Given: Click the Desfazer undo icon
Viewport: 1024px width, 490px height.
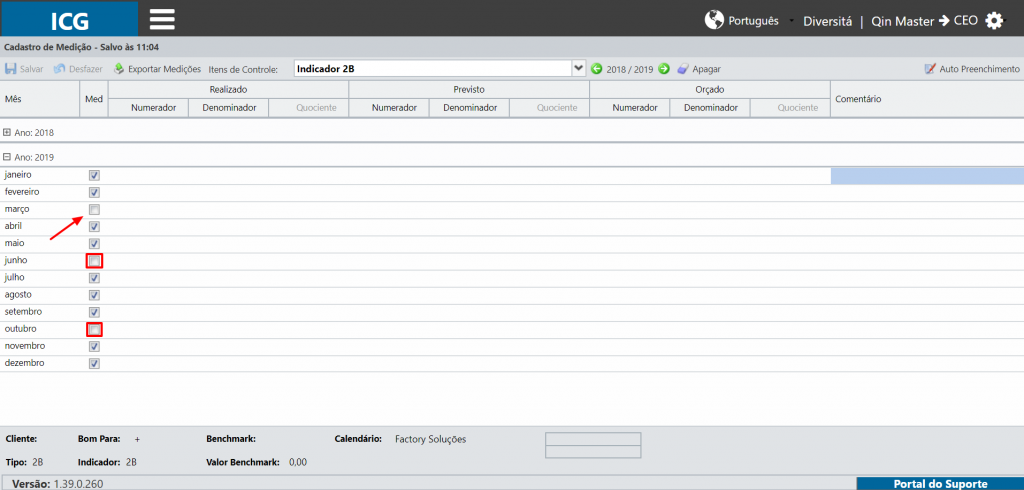Looking at the screenshot, I should [59, 69].
